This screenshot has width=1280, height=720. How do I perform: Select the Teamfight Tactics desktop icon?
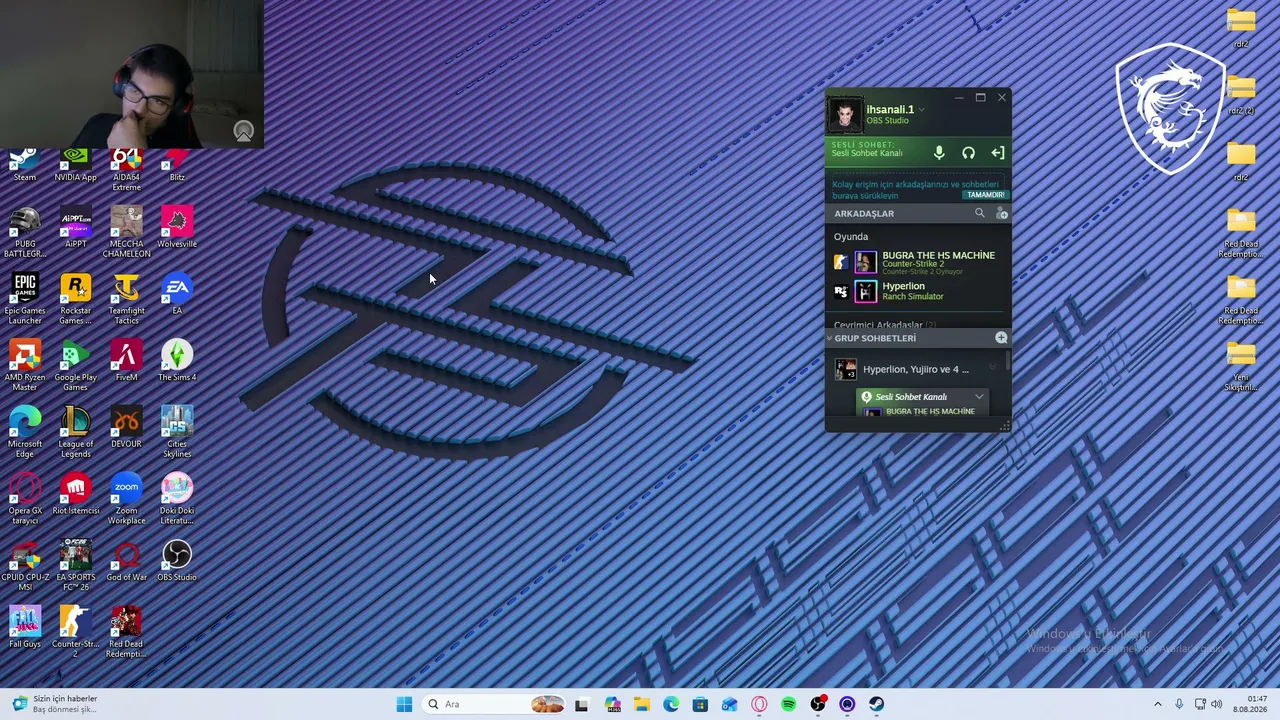point(126,299)
